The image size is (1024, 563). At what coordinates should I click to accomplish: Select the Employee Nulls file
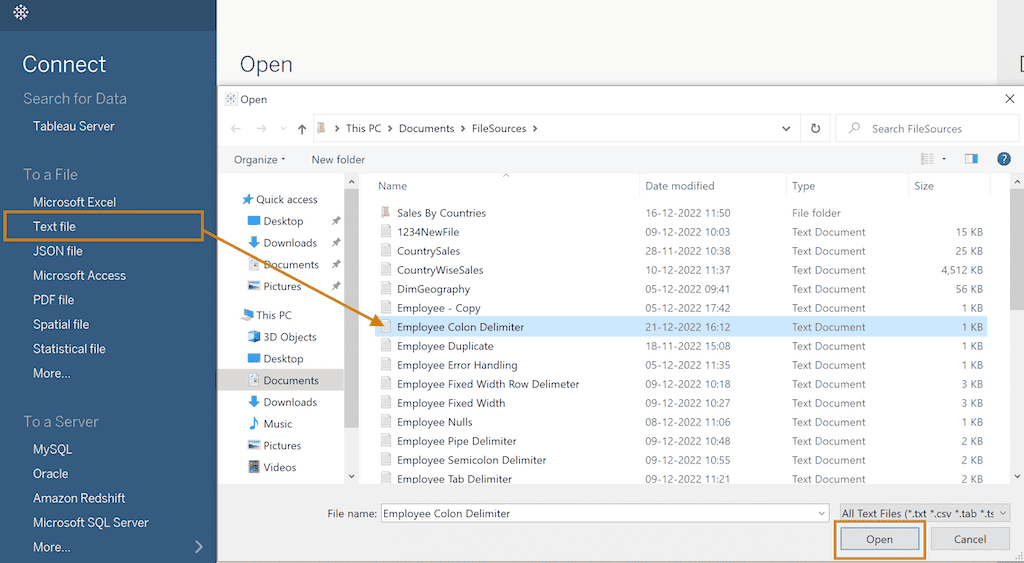click(x=434, y=422)
